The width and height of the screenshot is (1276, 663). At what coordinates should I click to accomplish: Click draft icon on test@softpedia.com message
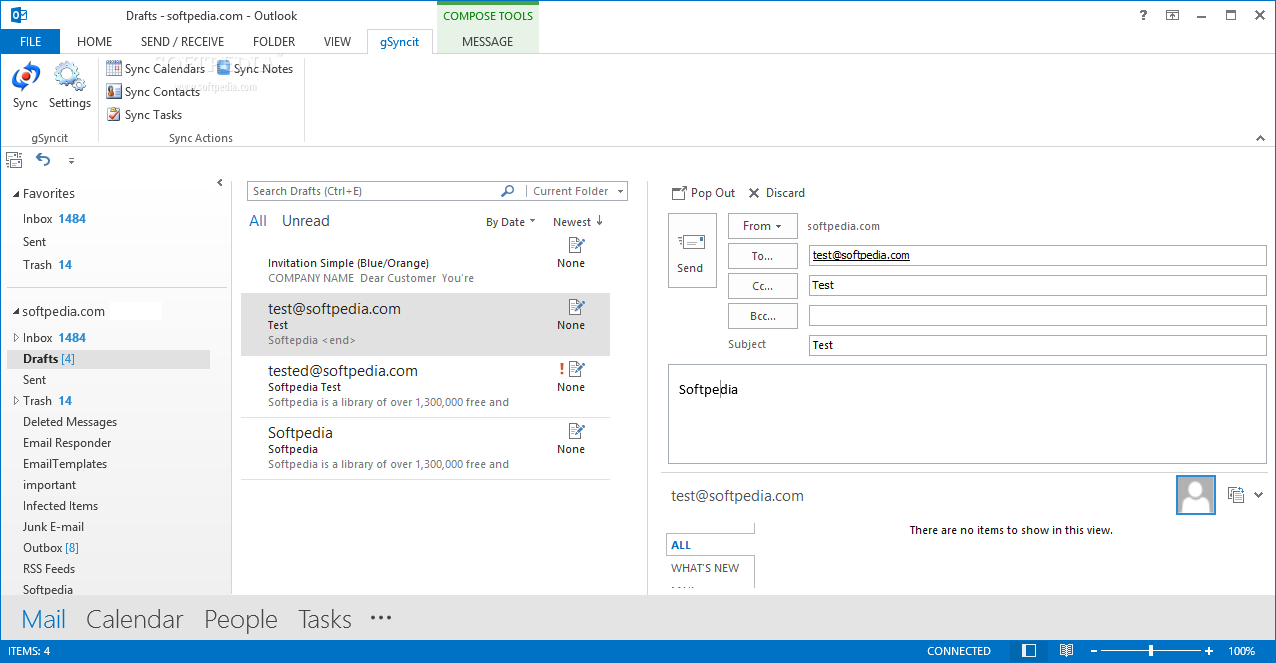pyautogui.click(x=576, y=307)
